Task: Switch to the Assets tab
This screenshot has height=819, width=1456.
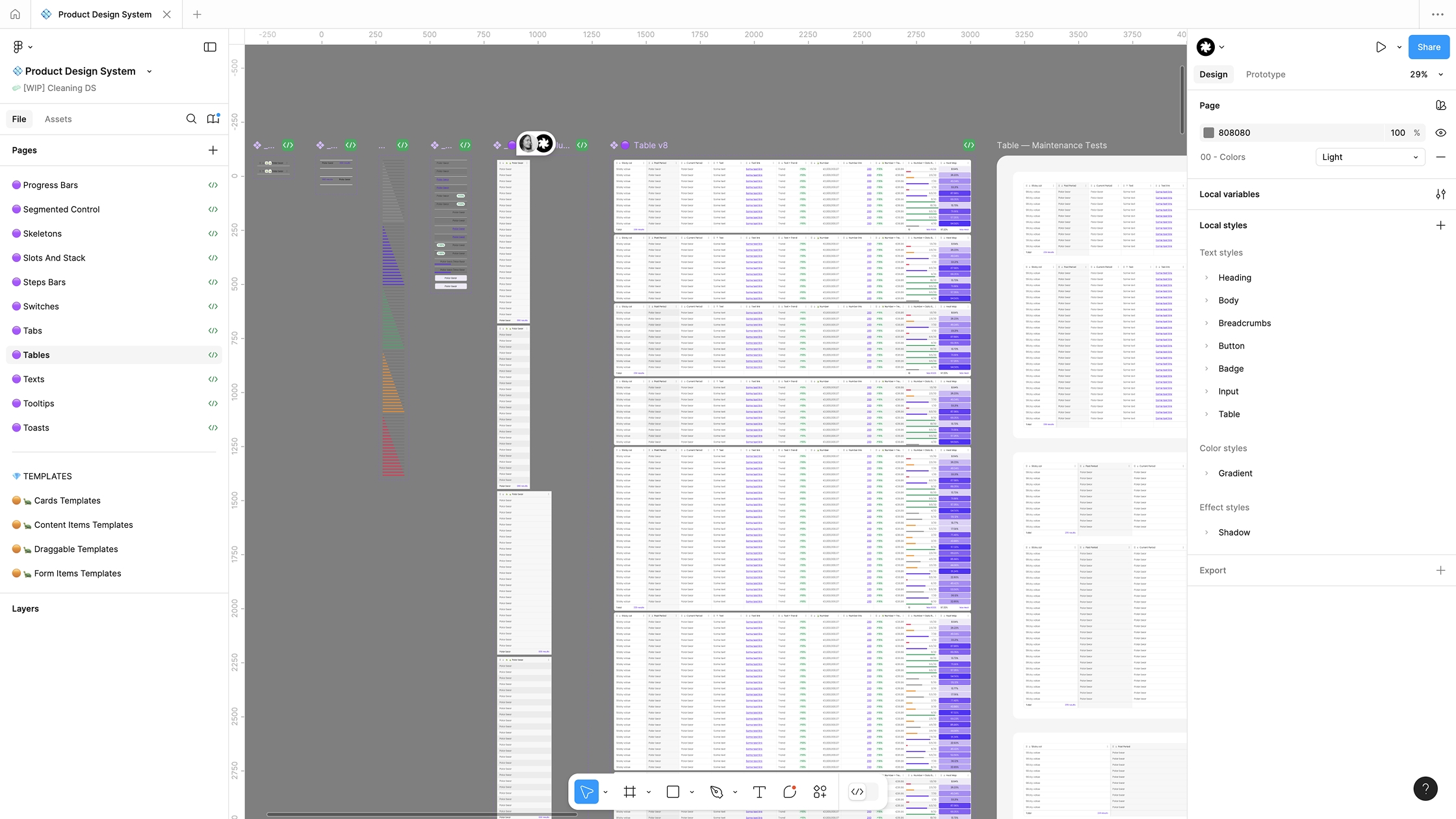Action: coord(58,119)
